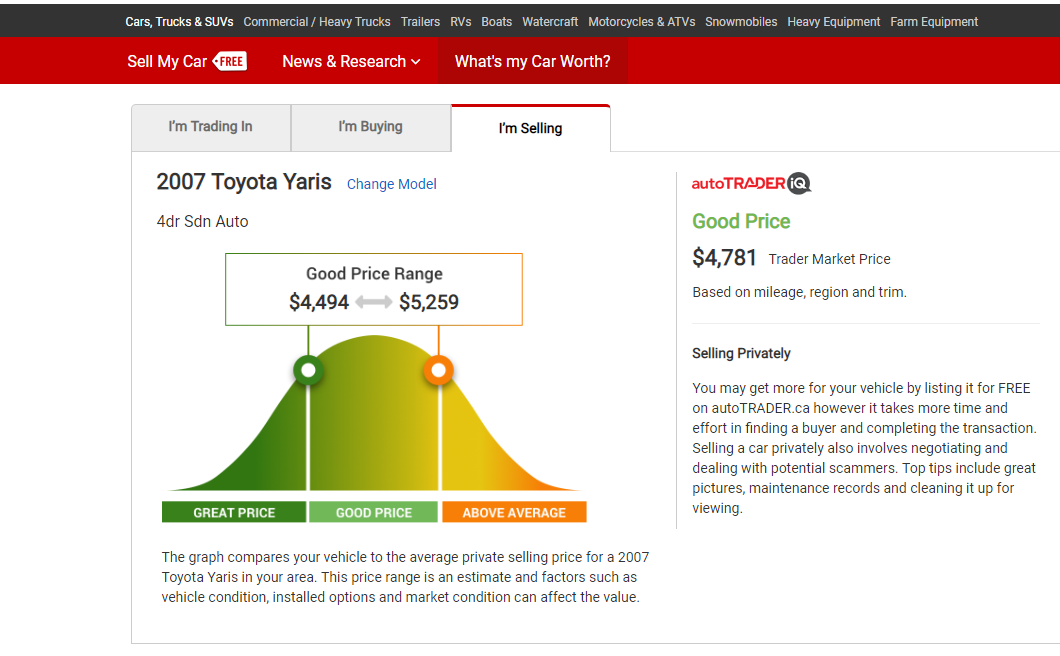Click the GOOD PRICE label
The width and height of the screenshot is (1060, 656).
coord(374,513)
